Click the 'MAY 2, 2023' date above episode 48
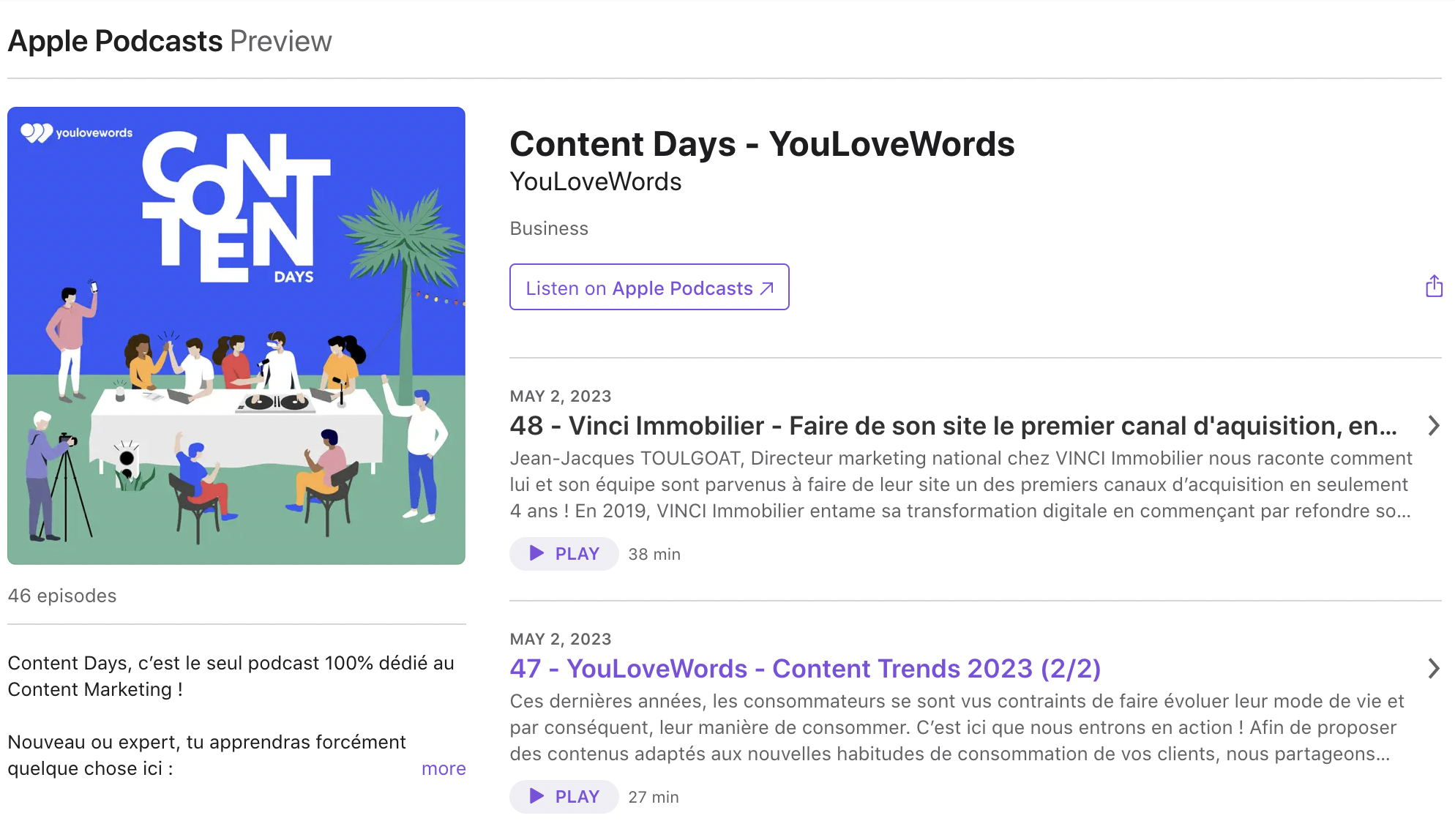Image resolution: width=1455 pixels, height=840 pixels. (x=561, y=396)
